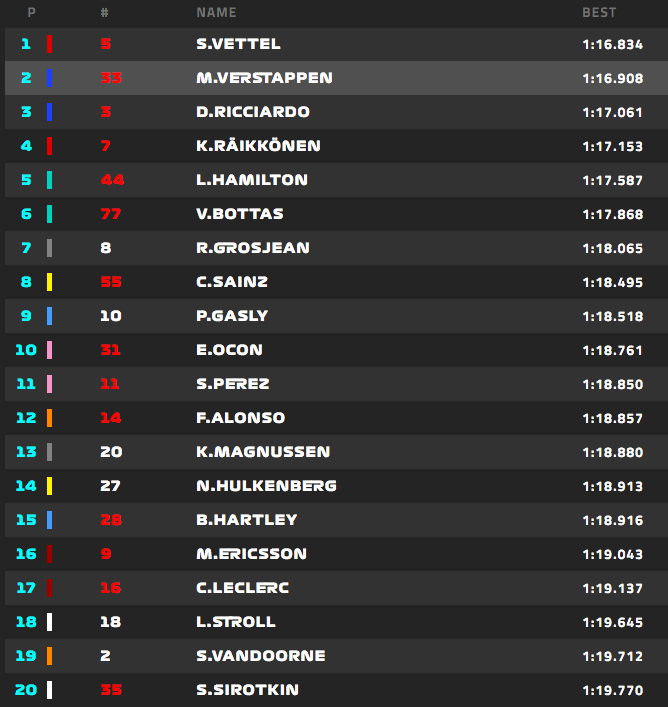This screenshot has height=707, width=668.
Task: Select F.ALONSO in the timing list
Action: point(240,418)
